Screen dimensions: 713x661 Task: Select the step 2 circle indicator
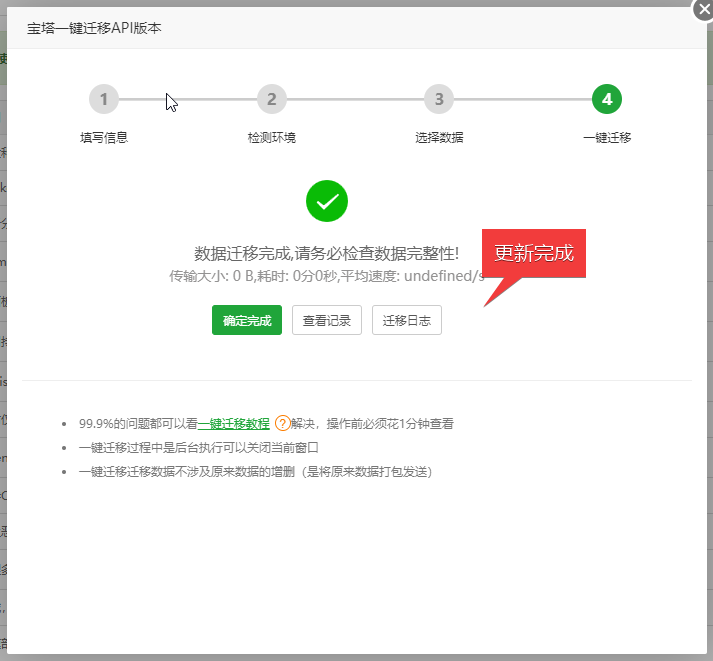coord(271,99)
